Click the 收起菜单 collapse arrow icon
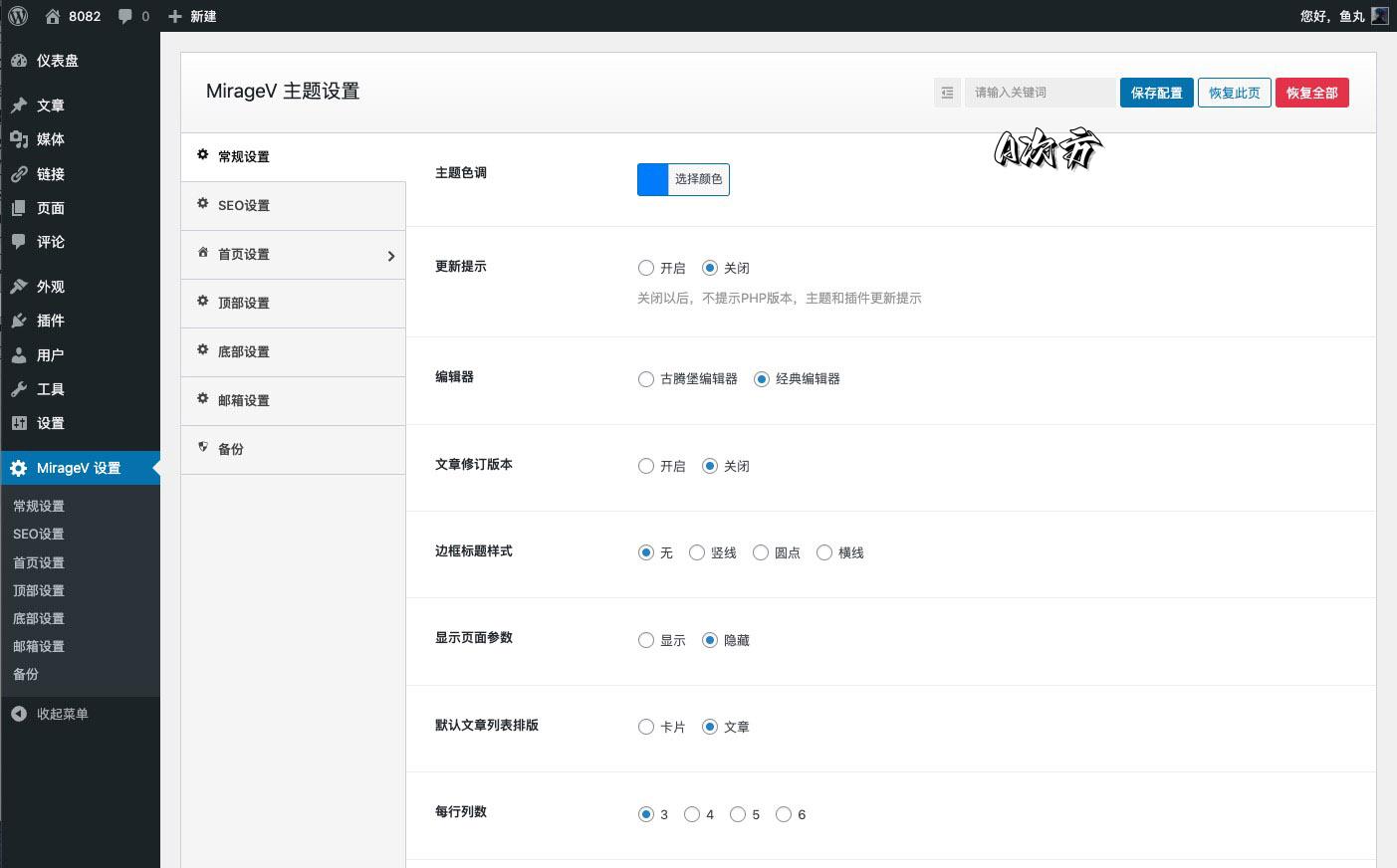Viewport: 1397px width, 868px height. click(x=19, y=714)
